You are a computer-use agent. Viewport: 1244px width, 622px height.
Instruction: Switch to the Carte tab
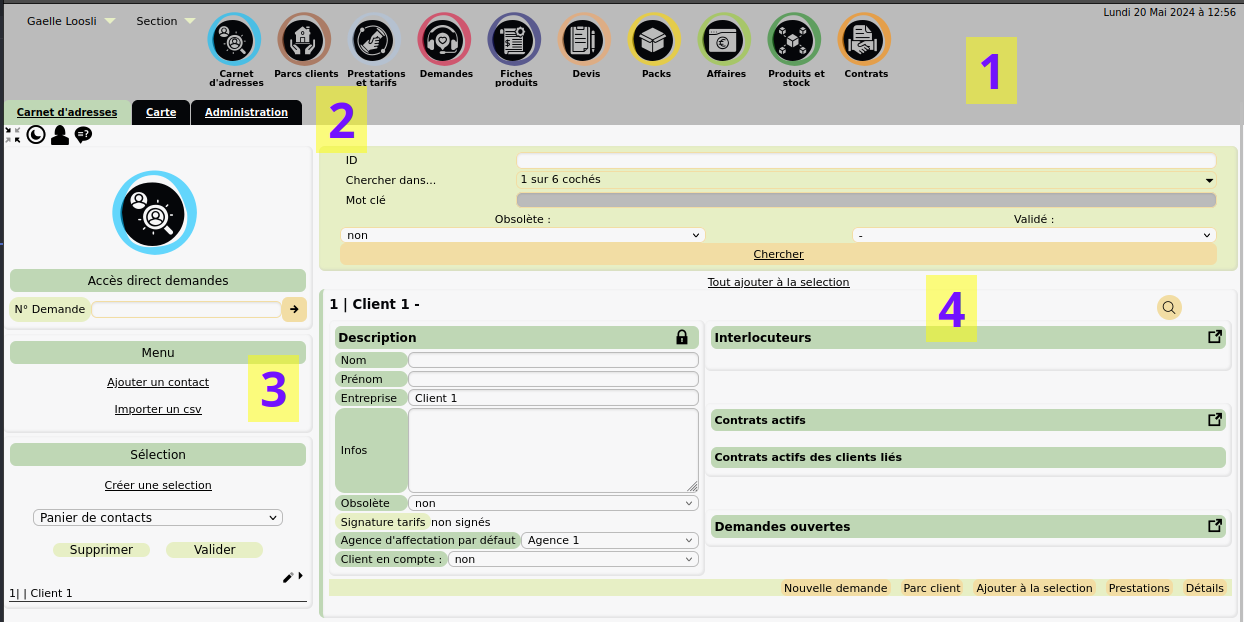[160, 113]
